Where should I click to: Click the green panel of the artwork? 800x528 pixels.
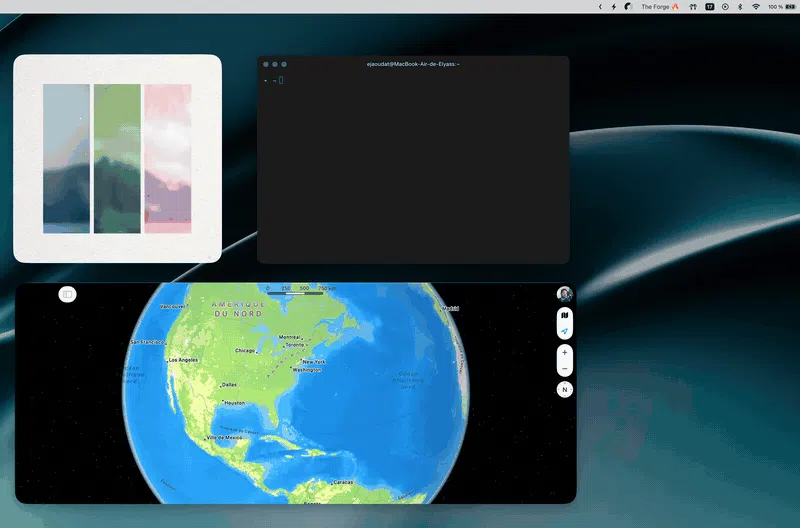(117, 159)
